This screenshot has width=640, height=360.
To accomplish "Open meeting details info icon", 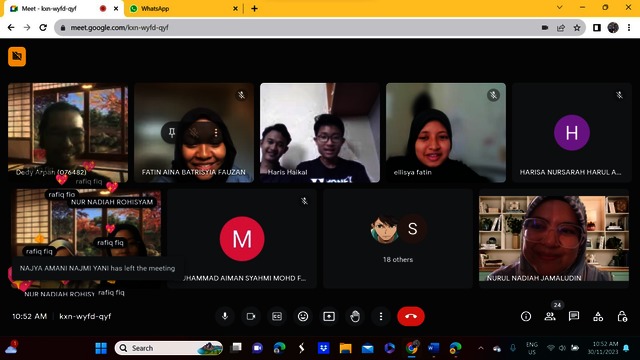I will coord(526,316).
